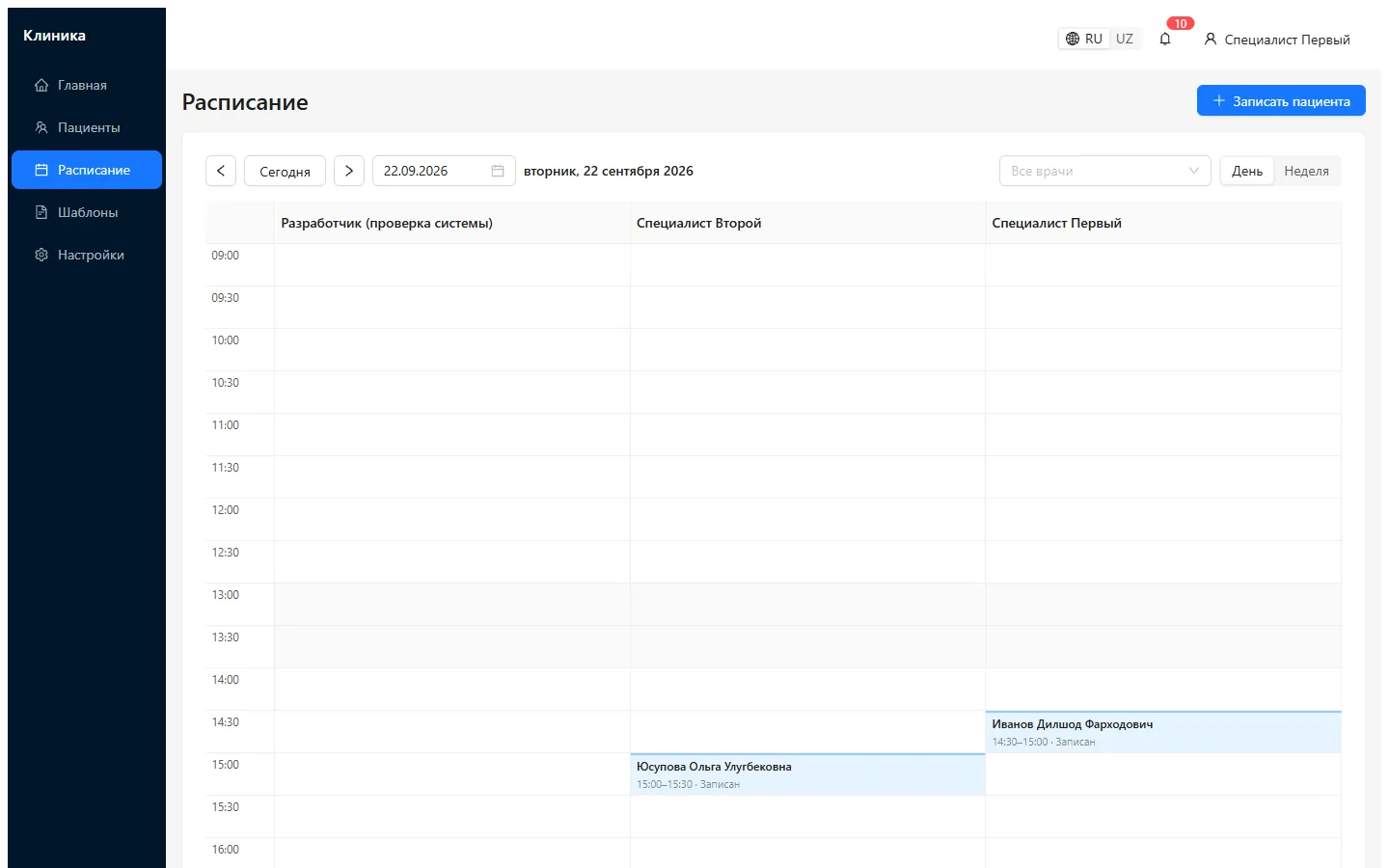Click the user profile icon

1211,40
